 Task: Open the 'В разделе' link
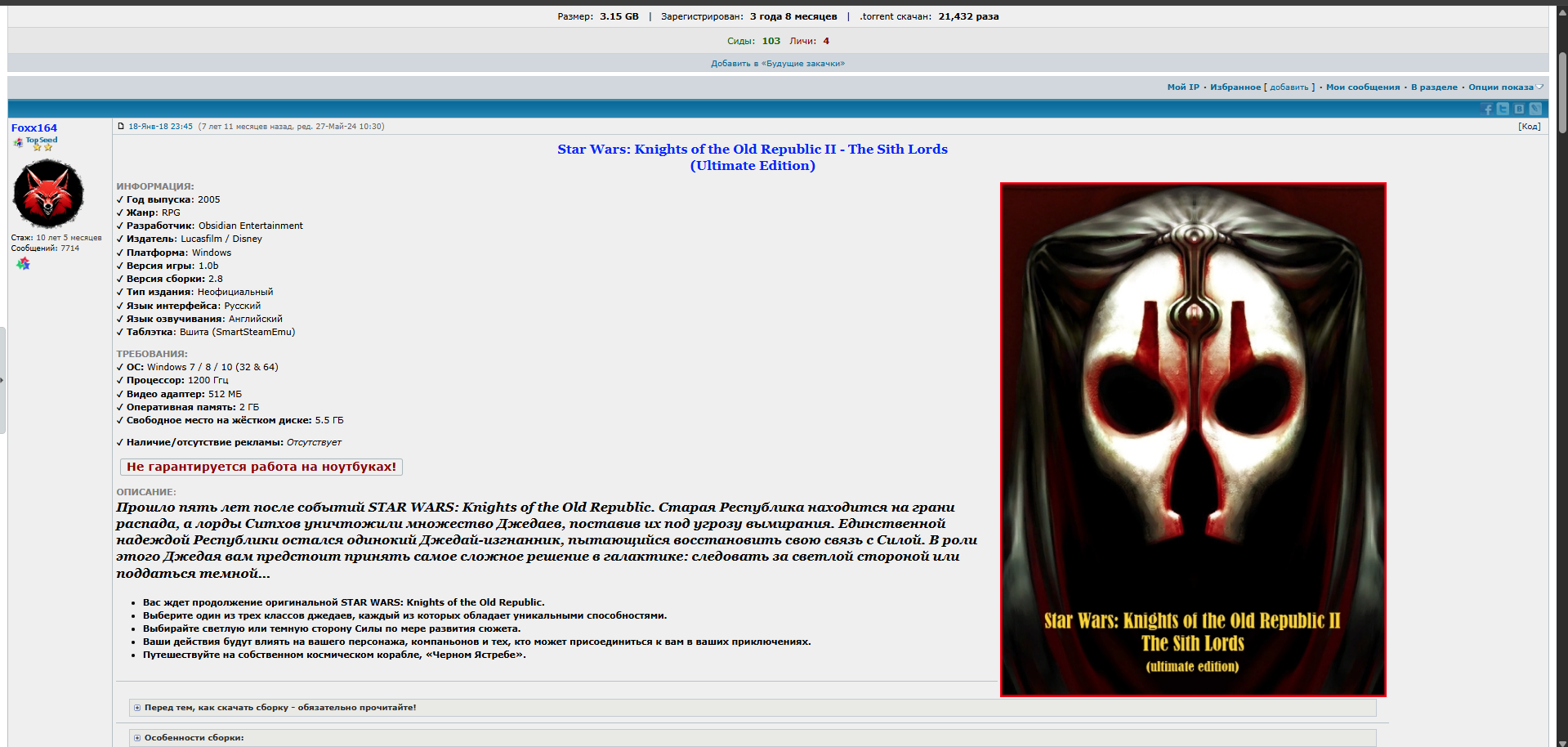1434,87
